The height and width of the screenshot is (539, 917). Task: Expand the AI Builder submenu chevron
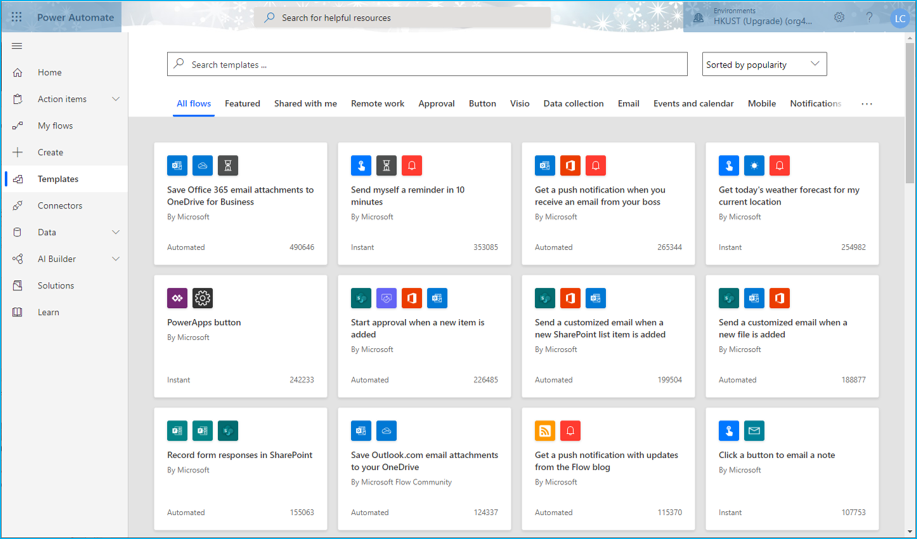(116, 258)
